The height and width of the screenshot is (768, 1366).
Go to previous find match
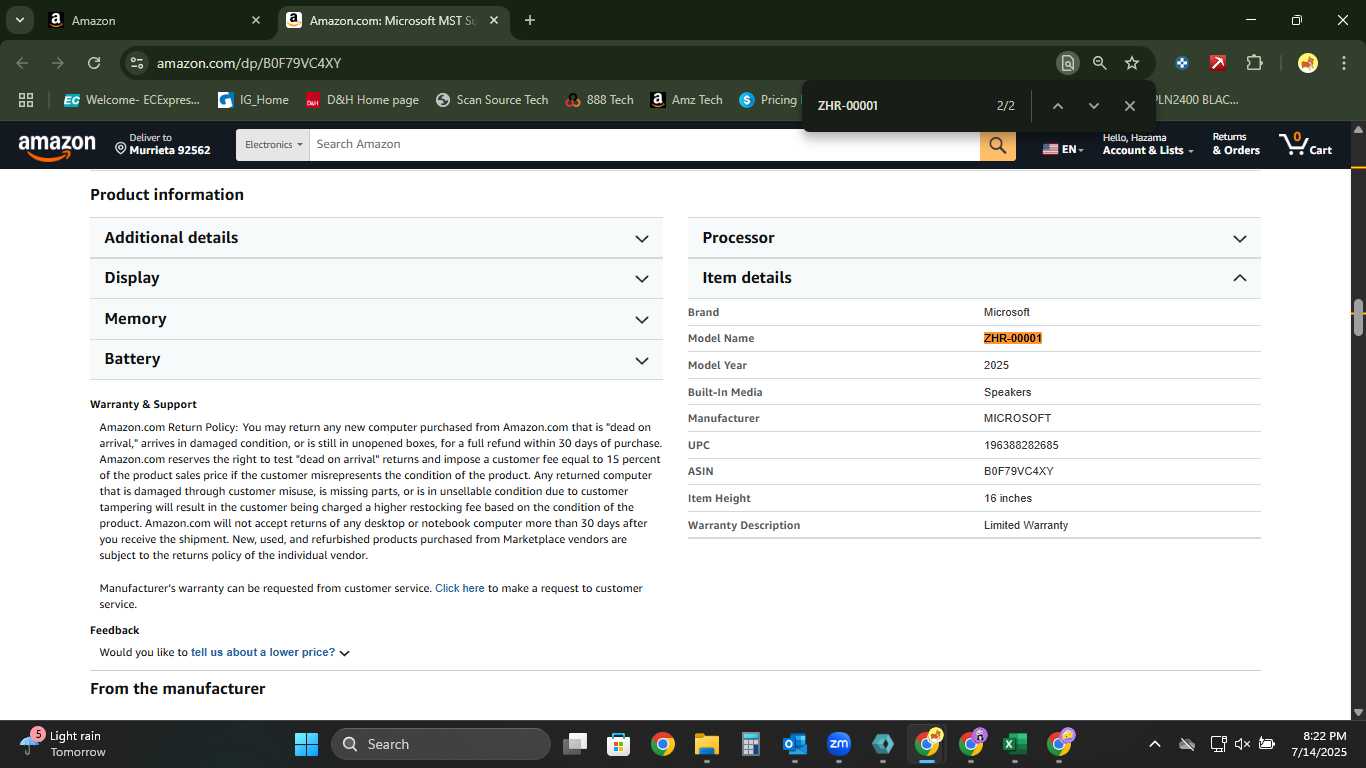(x=1057, y=106)
